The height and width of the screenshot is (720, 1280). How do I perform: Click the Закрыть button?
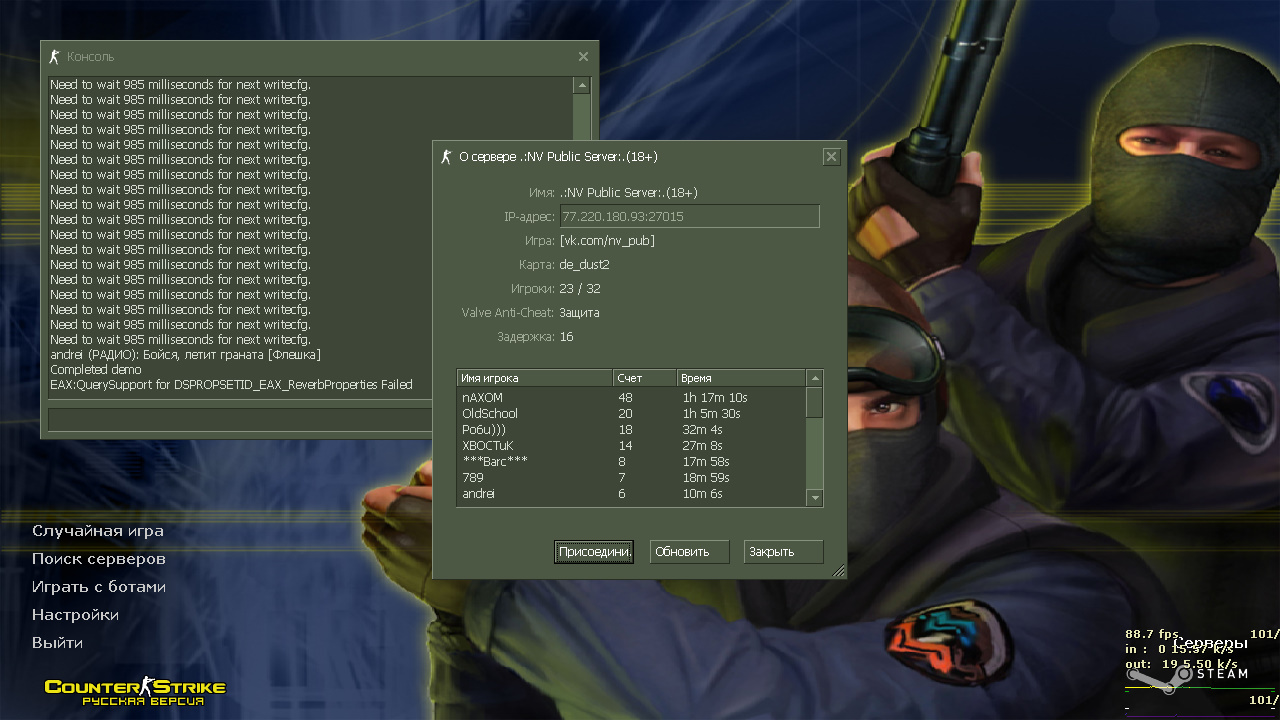pyautogui.click(x=783, y=552)
